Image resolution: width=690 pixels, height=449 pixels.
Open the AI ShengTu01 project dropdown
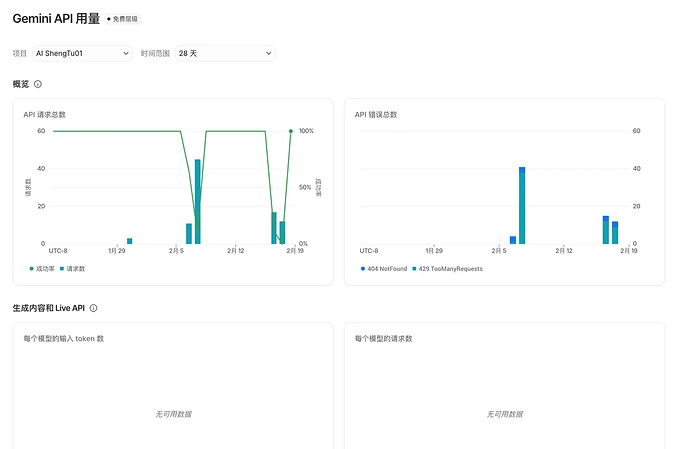coord(82,53)
